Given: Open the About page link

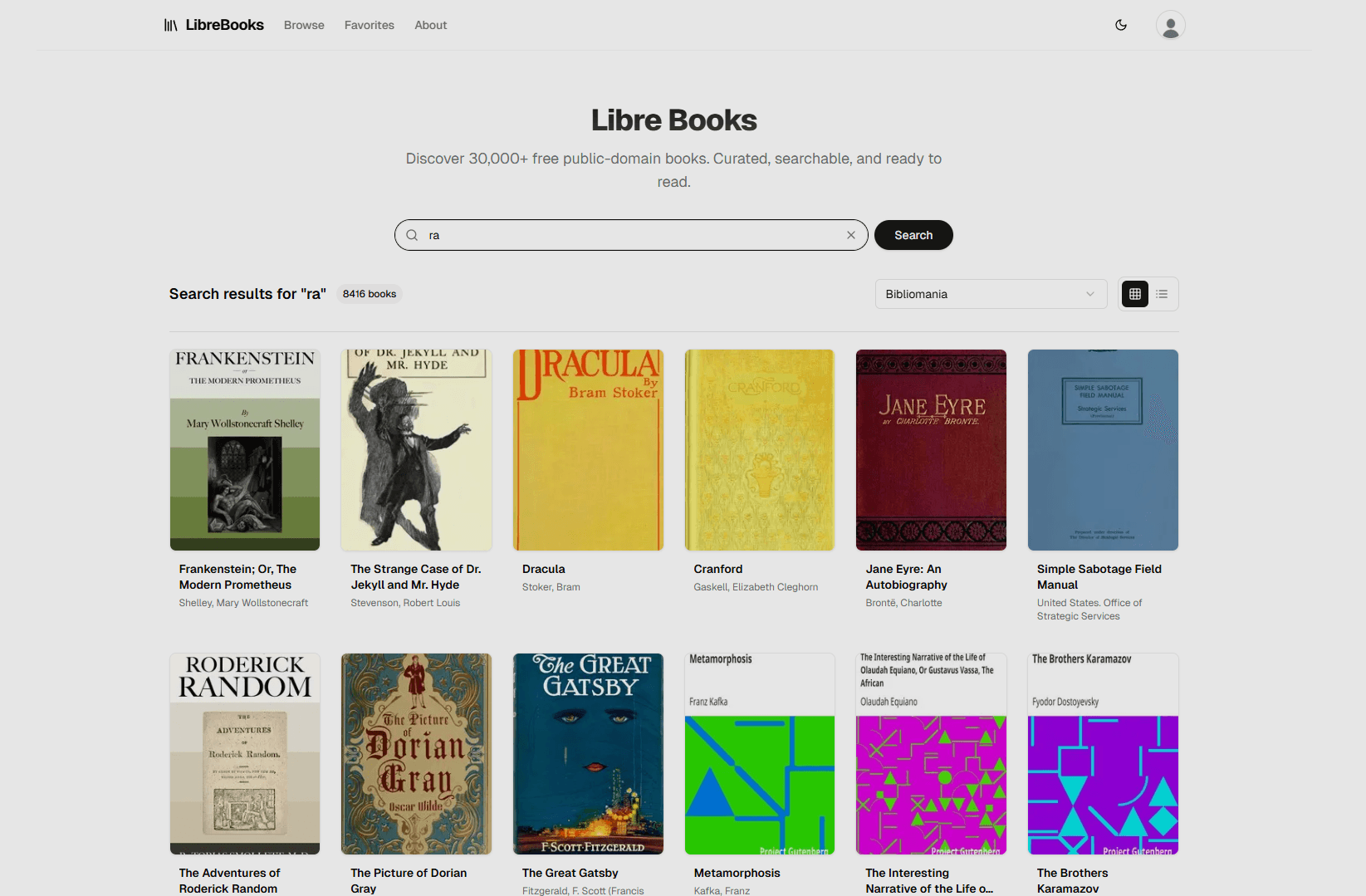Looking at the screenshot, I should coord(430,25).
